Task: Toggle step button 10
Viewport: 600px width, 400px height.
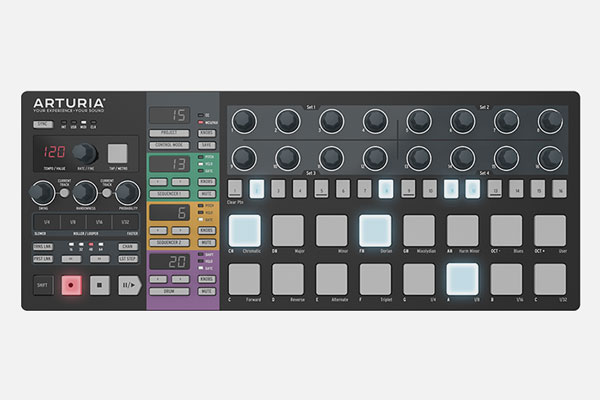Action: (430, 189)
